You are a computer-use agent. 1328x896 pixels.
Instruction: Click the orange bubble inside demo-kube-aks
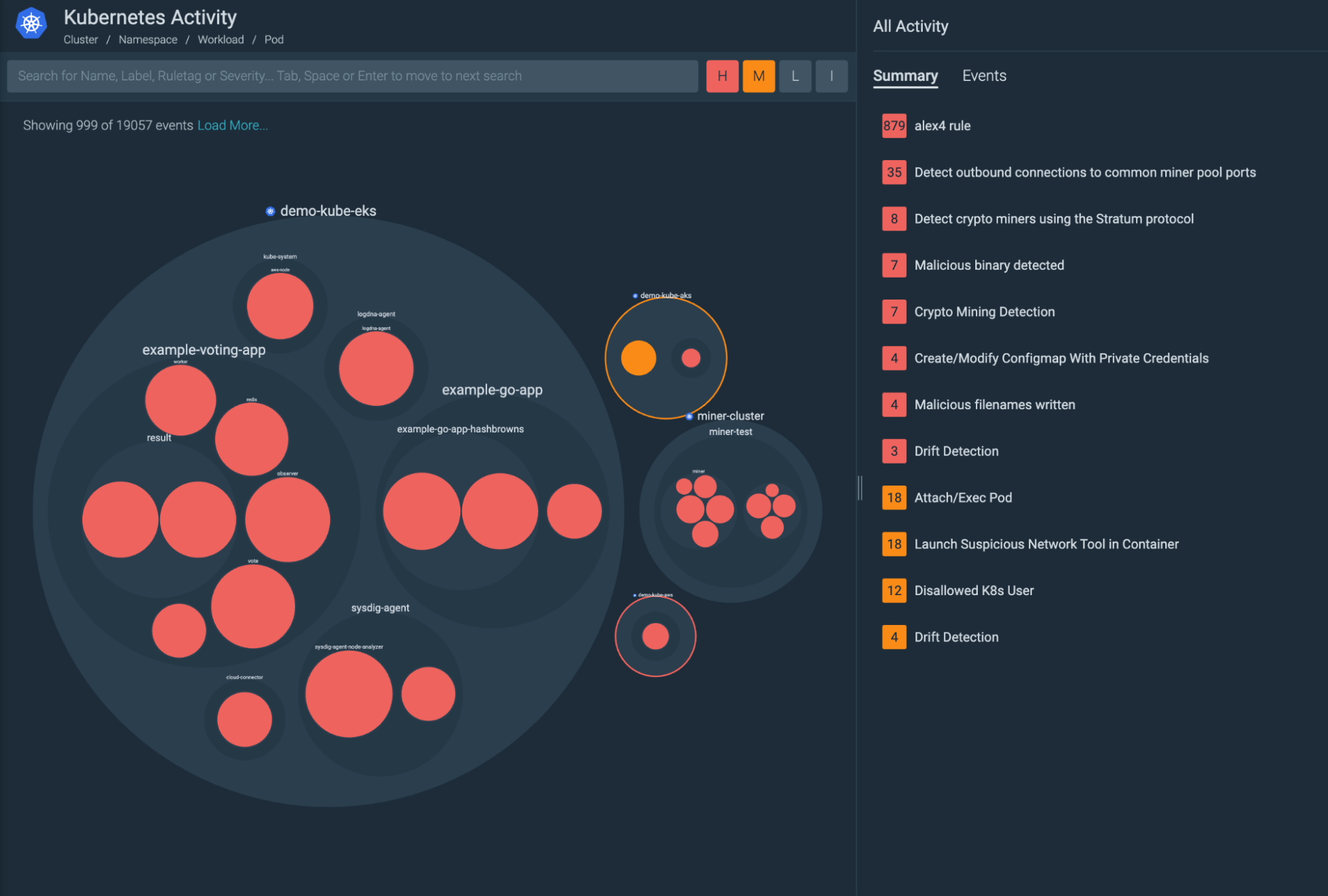(639, 357)
